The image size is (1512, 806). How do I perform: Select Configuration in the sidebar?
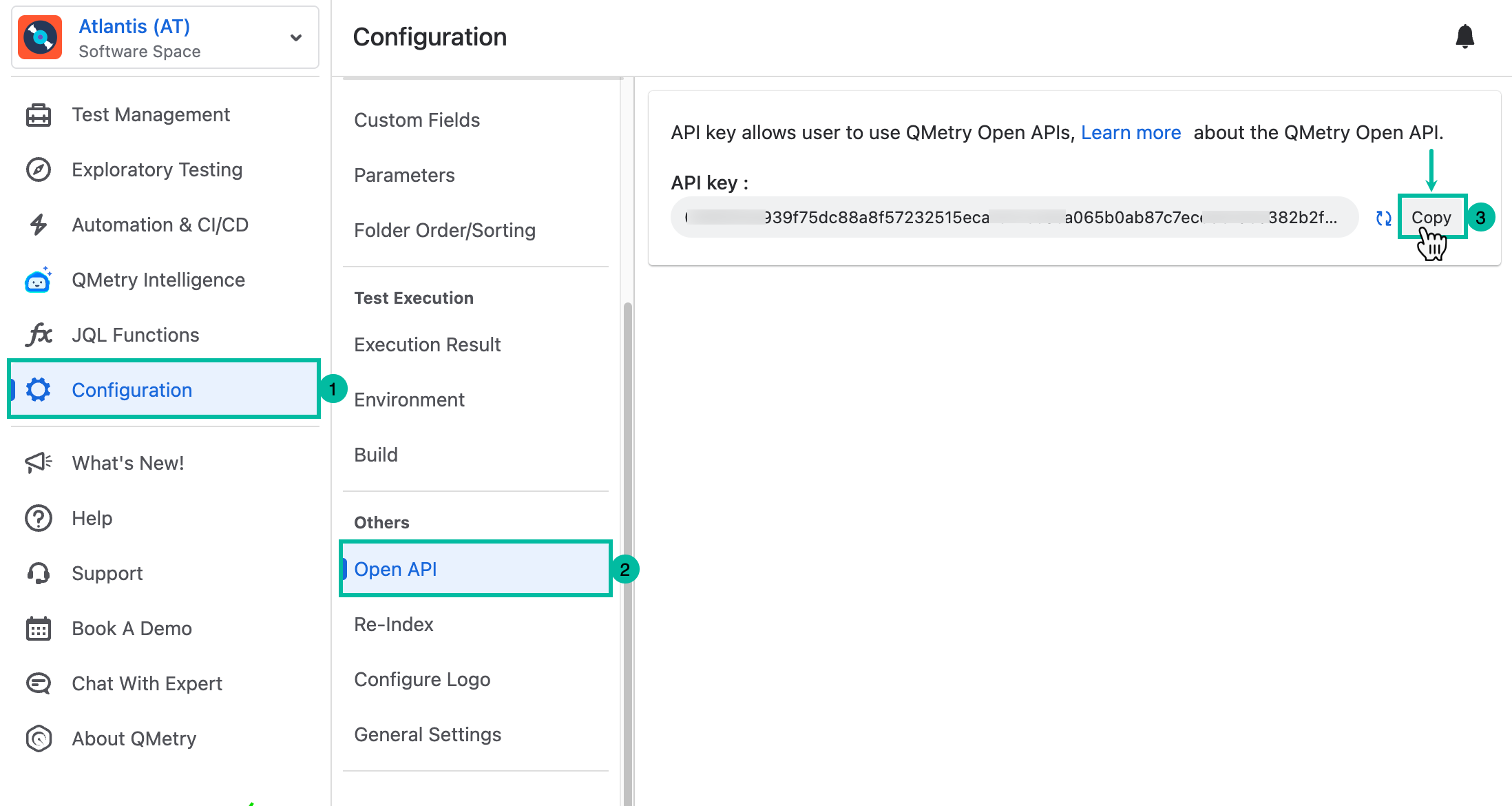tap(164, 390)
